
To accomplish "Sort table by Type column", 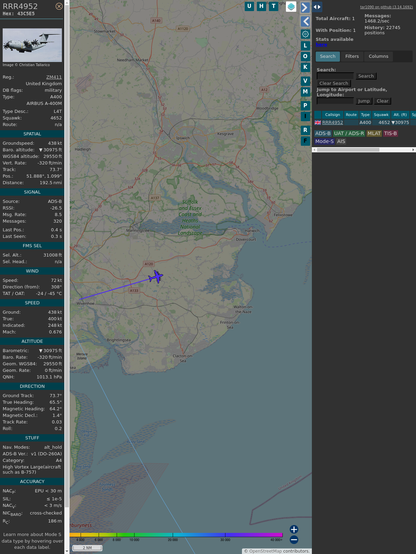I will pos(365,115).
